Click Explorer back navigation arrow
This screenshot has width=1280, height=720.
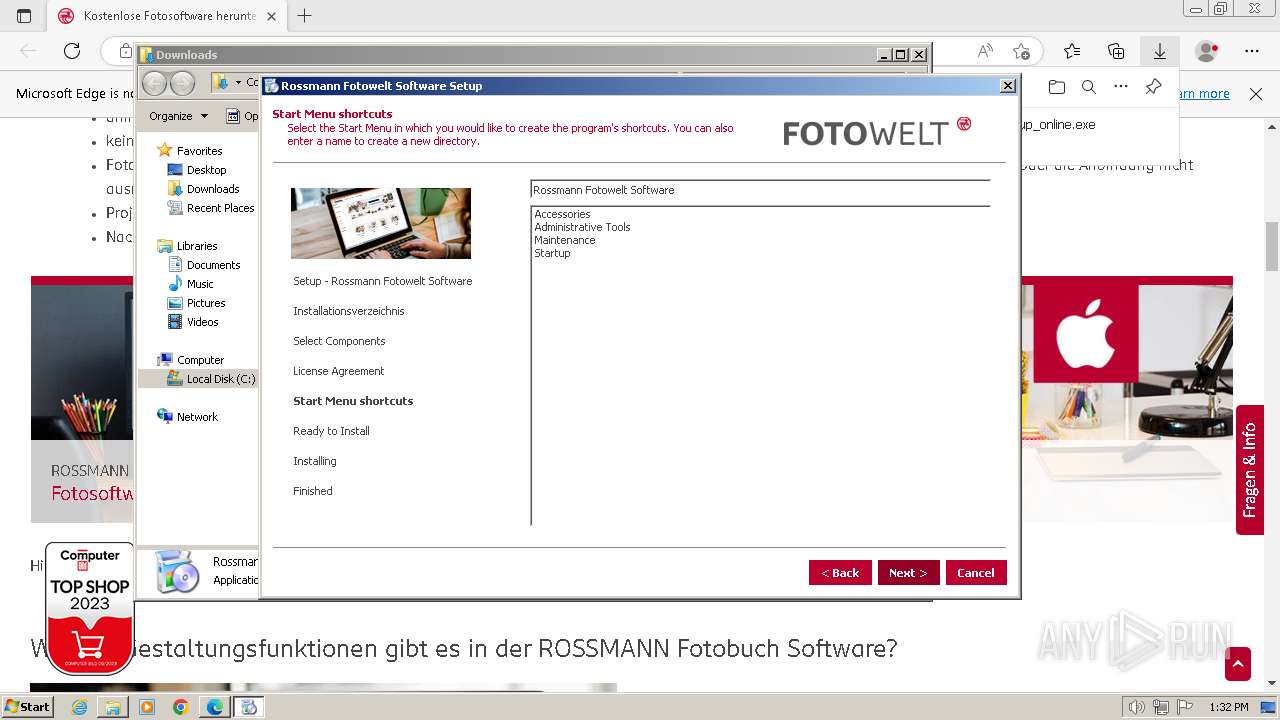coord(154,83)
